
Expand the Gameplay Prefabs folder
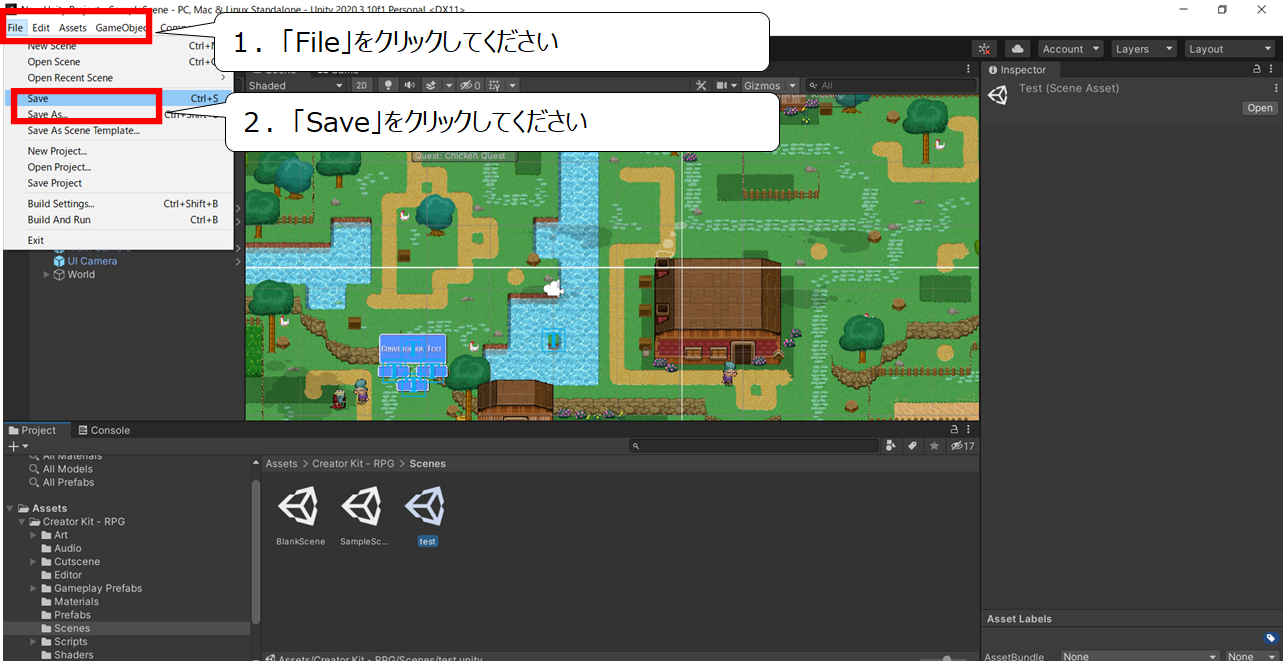[33, 588]
